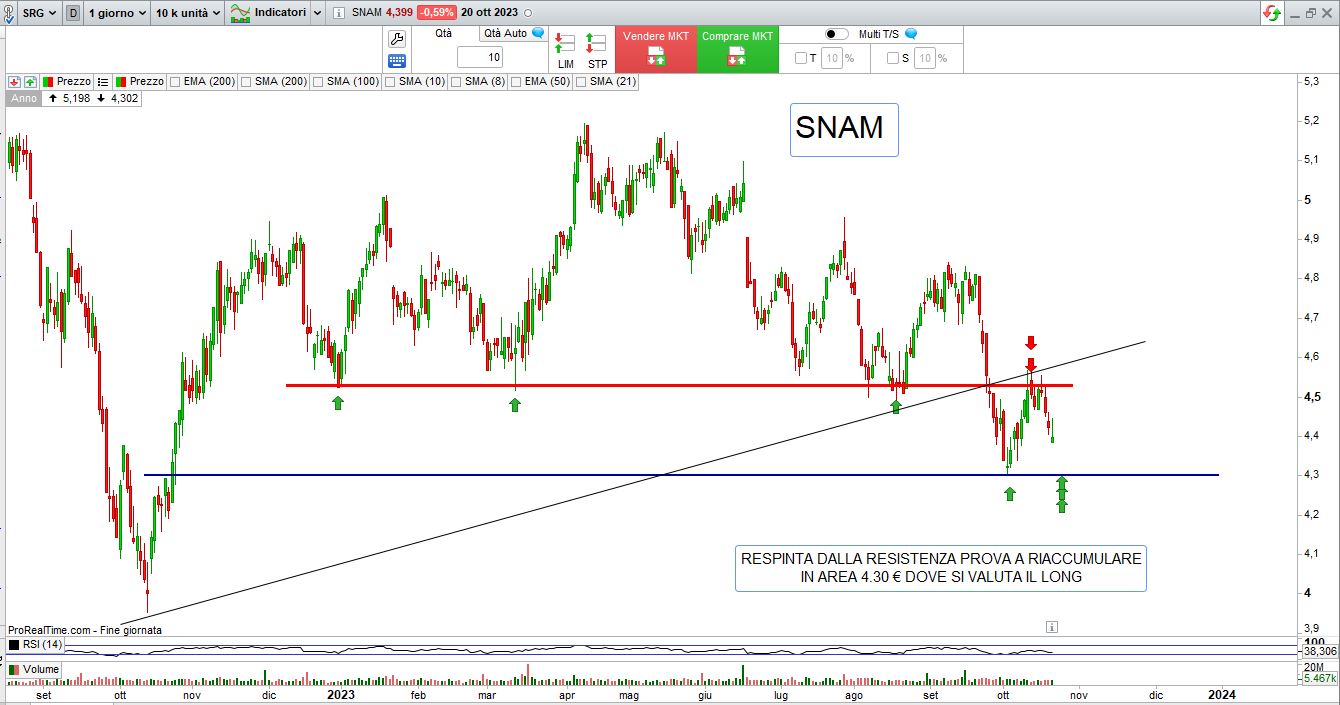Click the 2024 label on time axis
Viewport: 1340px width, 705px height.
click(x=1221, y=693)
